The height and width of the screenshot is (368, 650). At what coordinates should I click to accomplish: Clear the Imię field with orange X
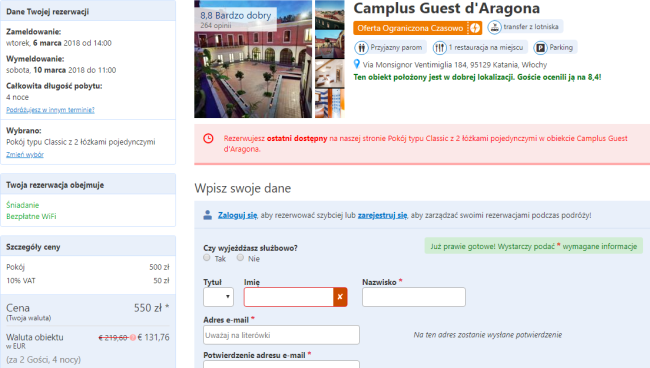pyautogui.click(x=340, y=297)
